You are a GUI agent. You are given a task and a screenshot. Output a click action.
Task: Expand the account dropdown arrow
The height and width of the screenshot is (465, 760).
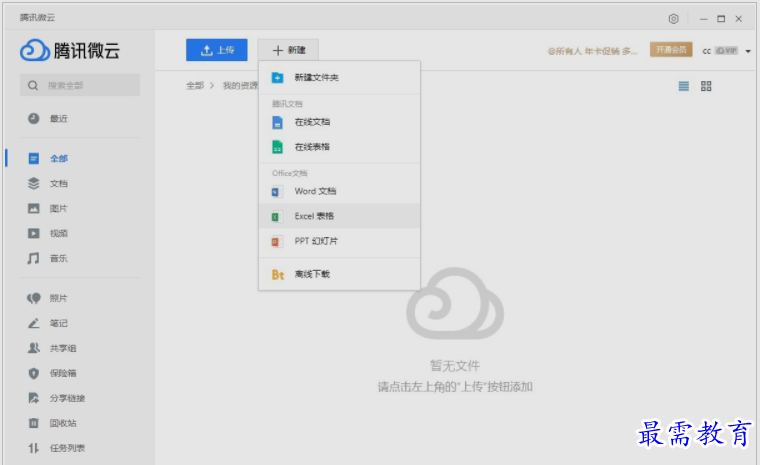tap(748, 51)
